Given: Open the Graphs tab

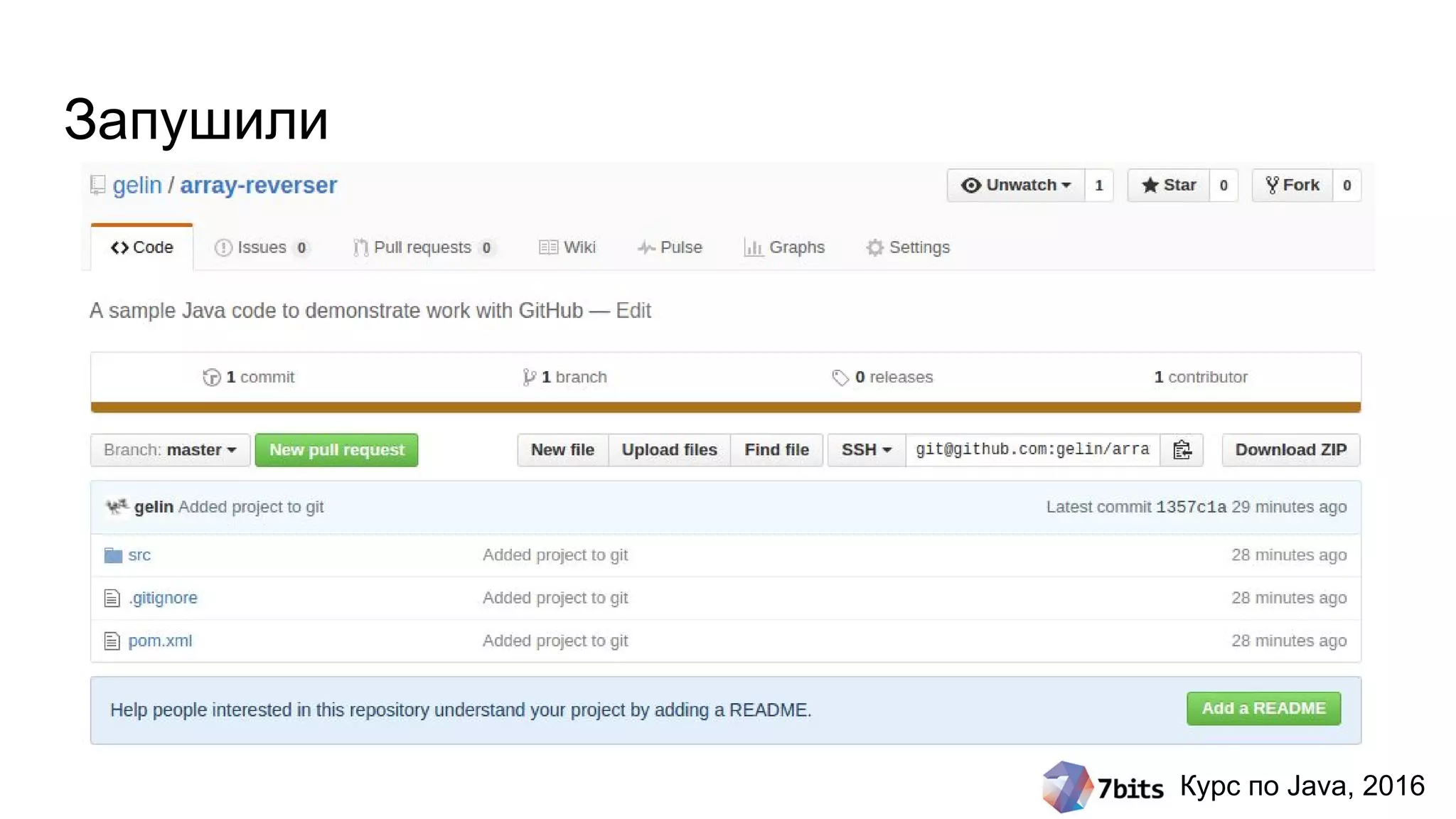Looking at the screenshot, I should pyautogui.click(x=784, y=247).
